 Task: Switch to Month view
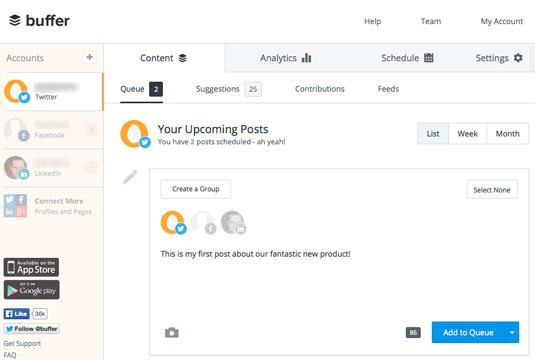(508, 134)
